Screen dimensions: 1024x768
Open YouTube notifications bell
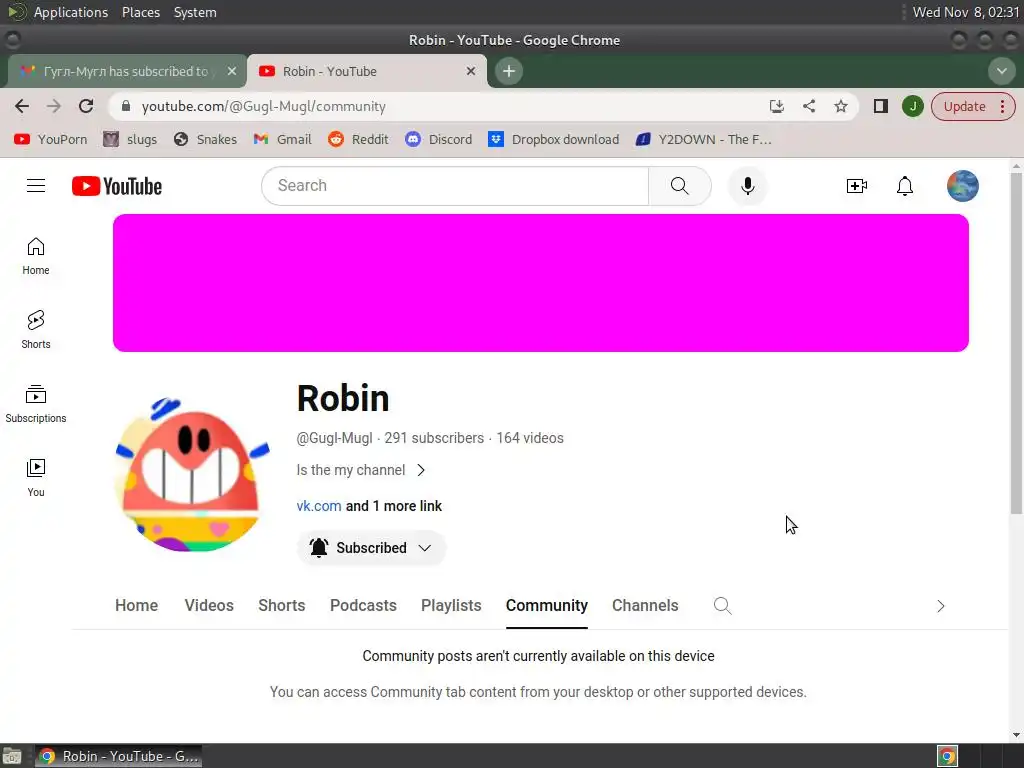coord(904,186)
